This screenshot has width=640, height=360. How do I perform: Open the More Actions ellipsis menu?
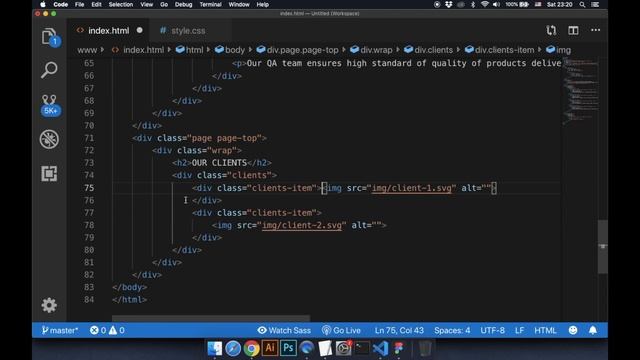595,30
